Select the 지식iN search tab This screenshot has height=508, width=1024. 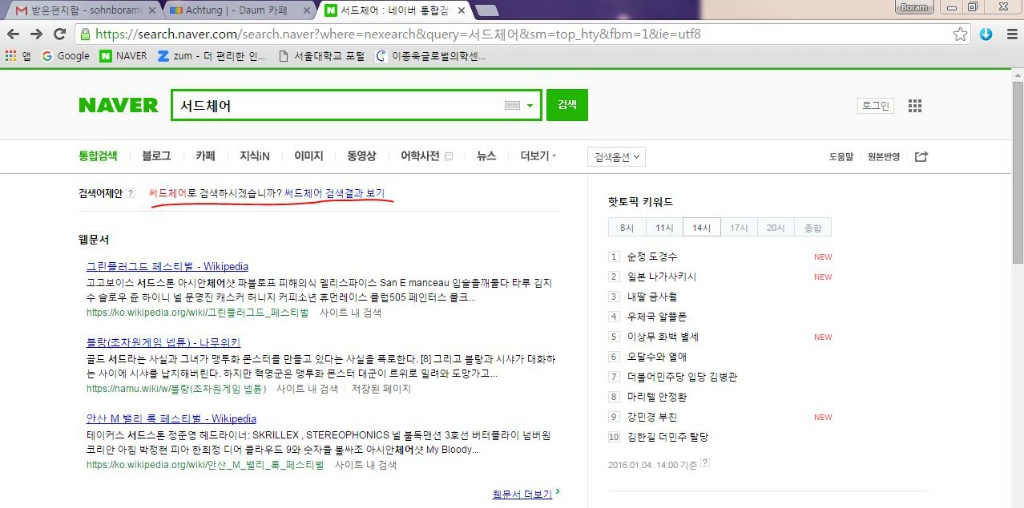coord(255,156)
